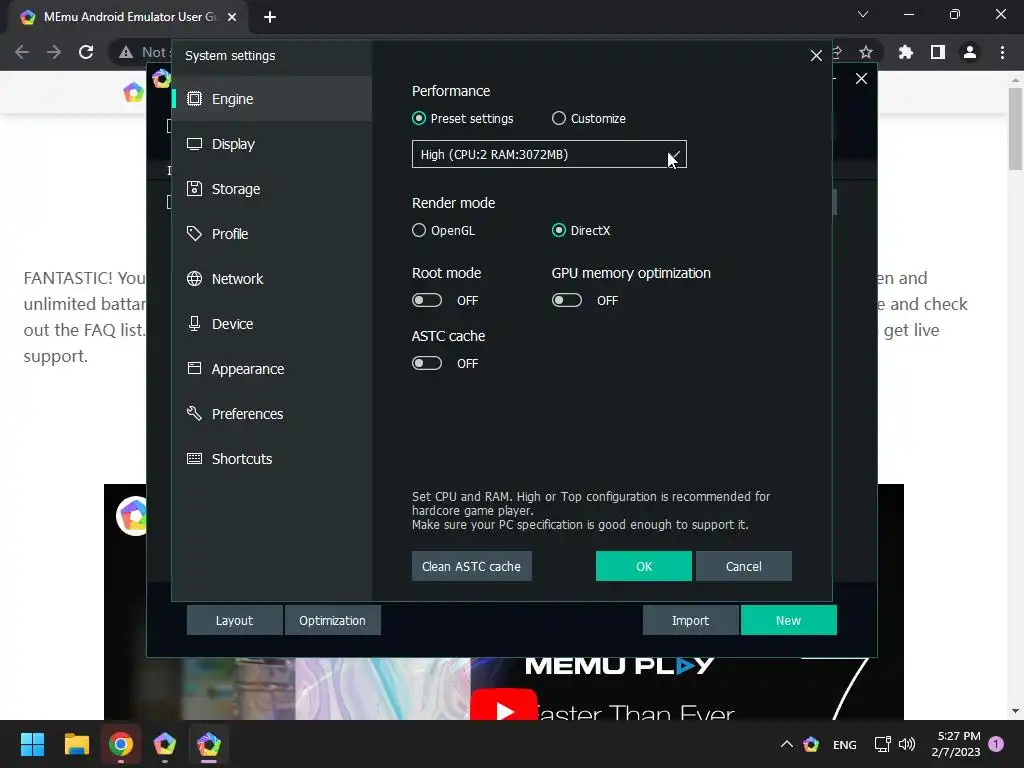The height and width of the screenshot is (768, 1024).
Task: Click the Clean ASTC cache button
Action: [472, 566]
